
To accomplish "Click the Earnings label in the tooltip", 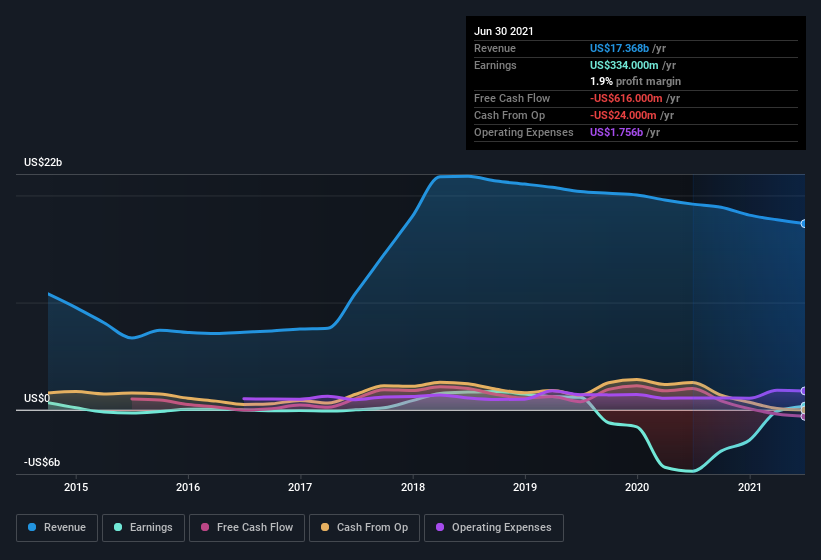I will pos(495,65).
